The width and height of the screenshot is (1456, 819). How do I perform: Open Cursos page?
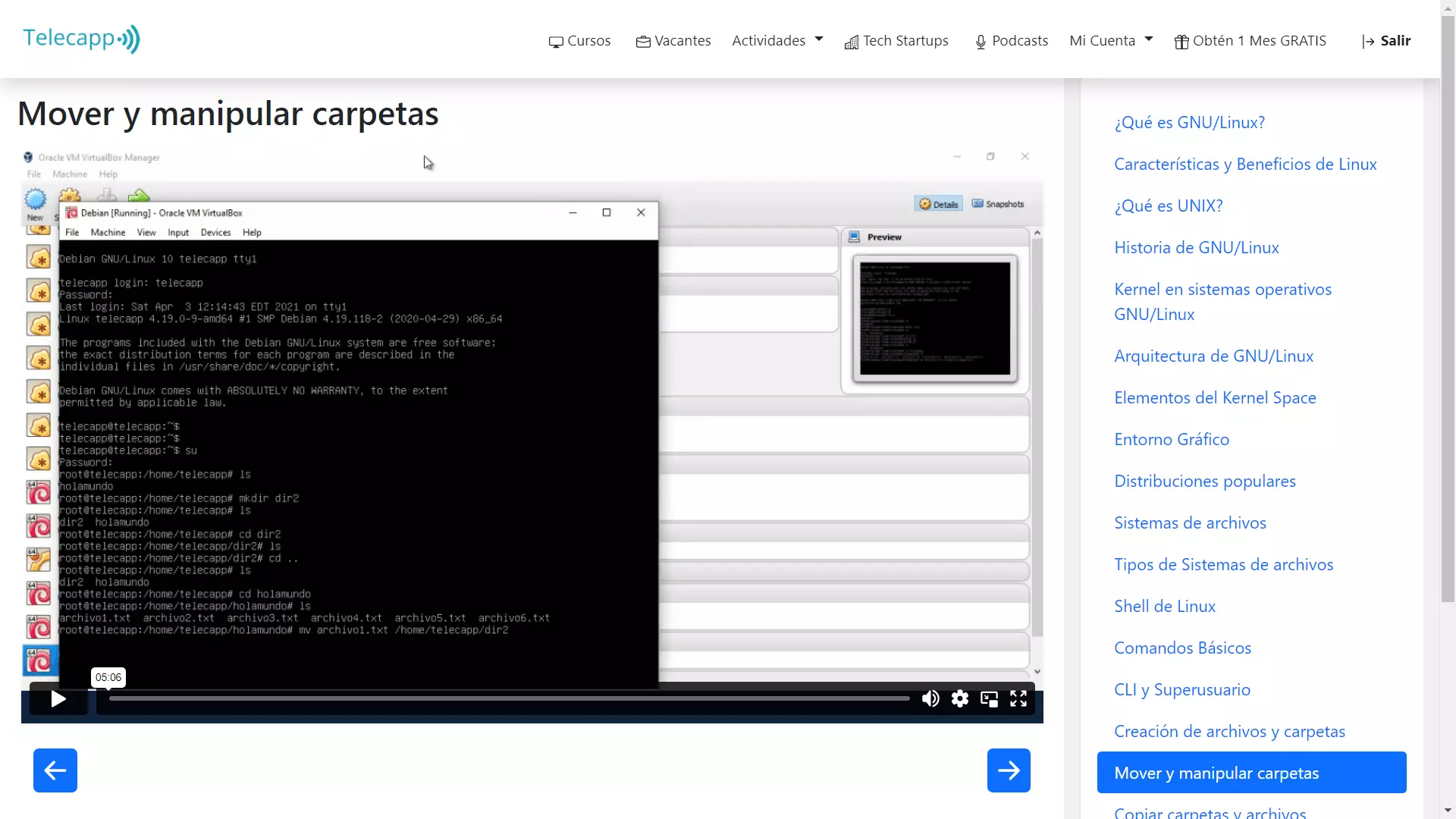tap(579, 41)
